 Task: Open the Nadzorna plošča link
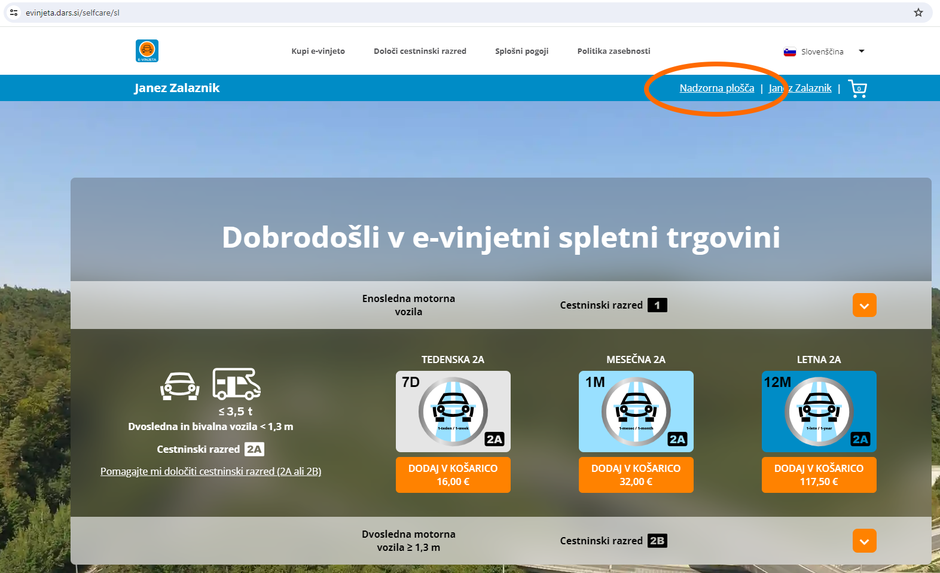click(717, 88)
